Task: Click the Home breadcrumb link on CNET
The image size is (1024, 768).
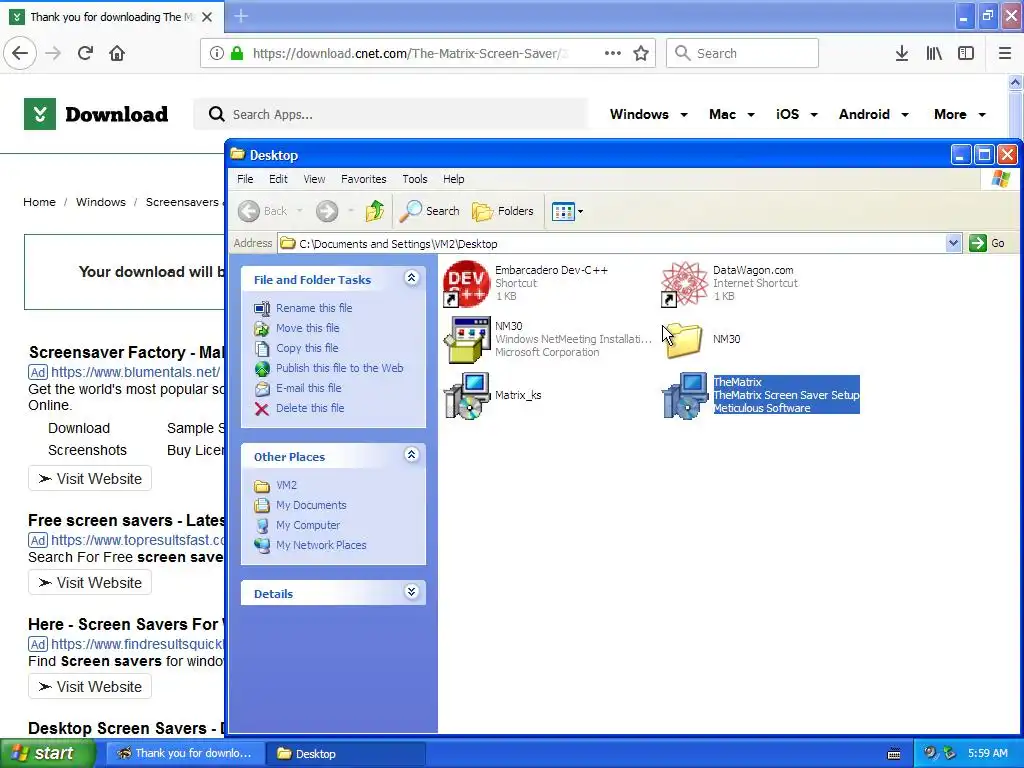Action: tap(39, 202)
